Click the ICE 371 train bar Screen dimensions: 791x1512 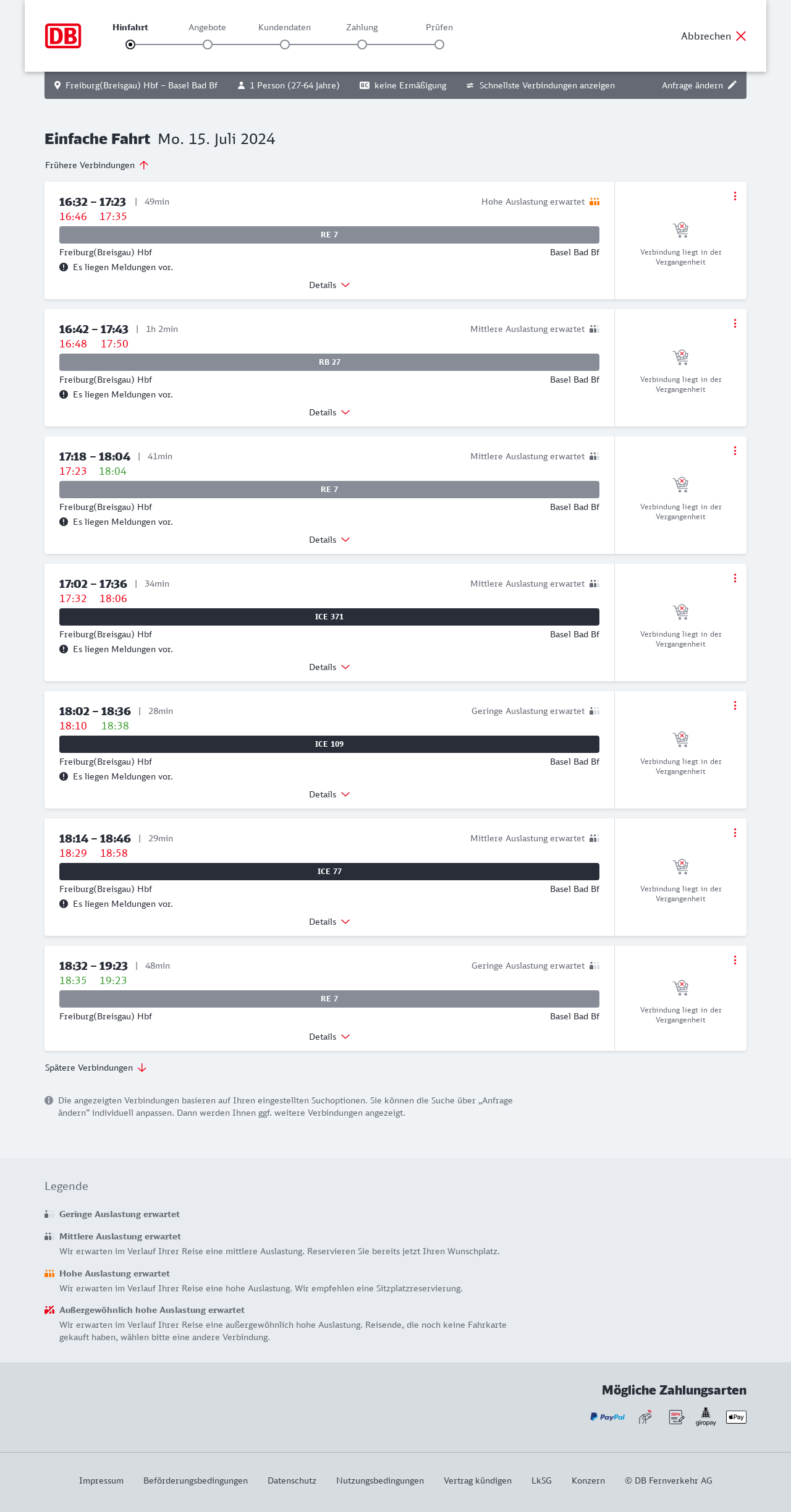click(x=329, y=617)
